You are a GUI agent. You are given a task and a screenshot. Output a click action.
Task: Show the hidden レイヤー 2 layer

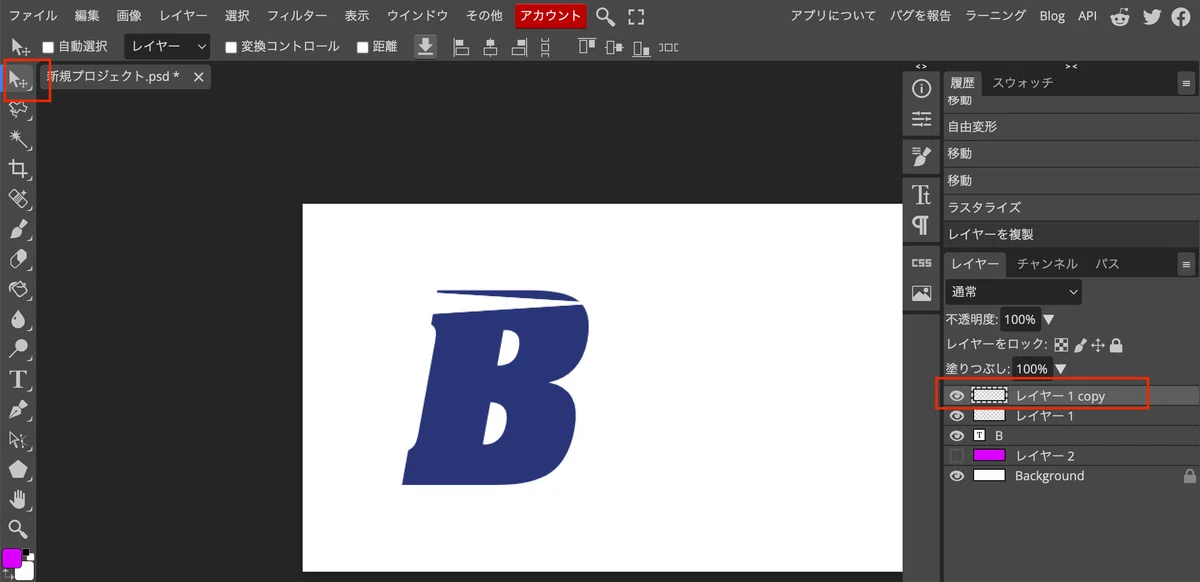tap(957, 456)
